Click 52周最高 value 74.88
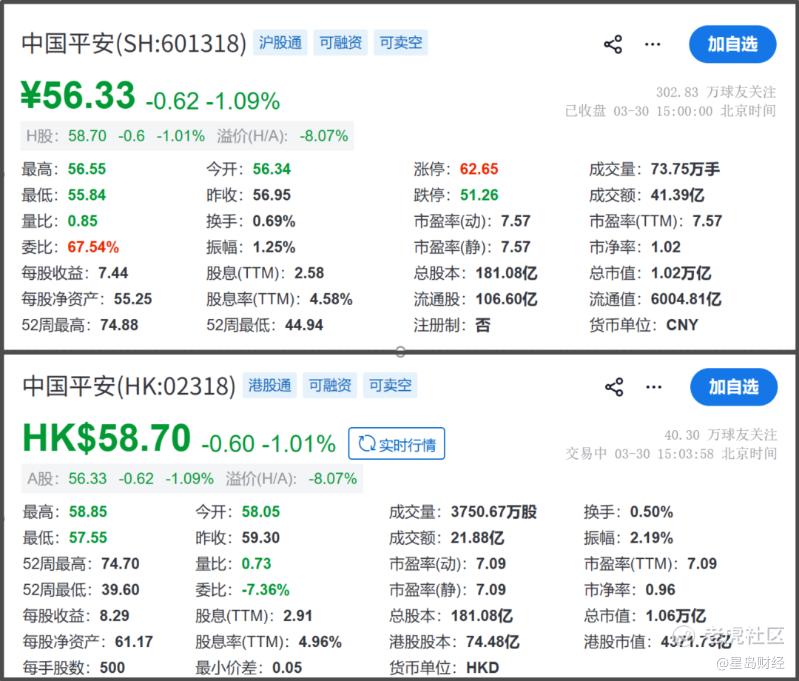 [119, 325]
